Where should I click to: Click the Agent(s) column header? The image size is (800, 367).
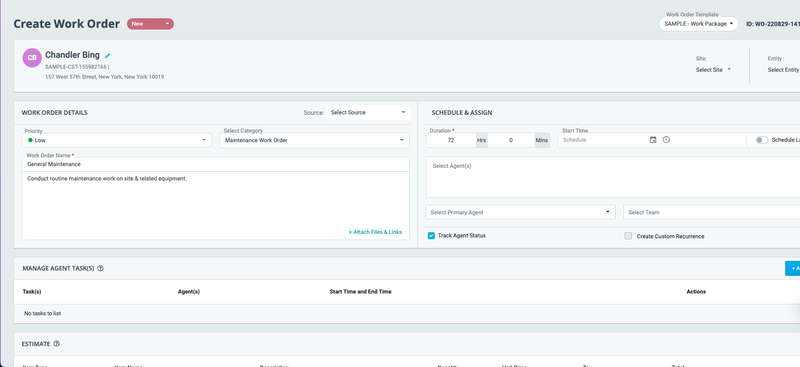coord(189,292)
